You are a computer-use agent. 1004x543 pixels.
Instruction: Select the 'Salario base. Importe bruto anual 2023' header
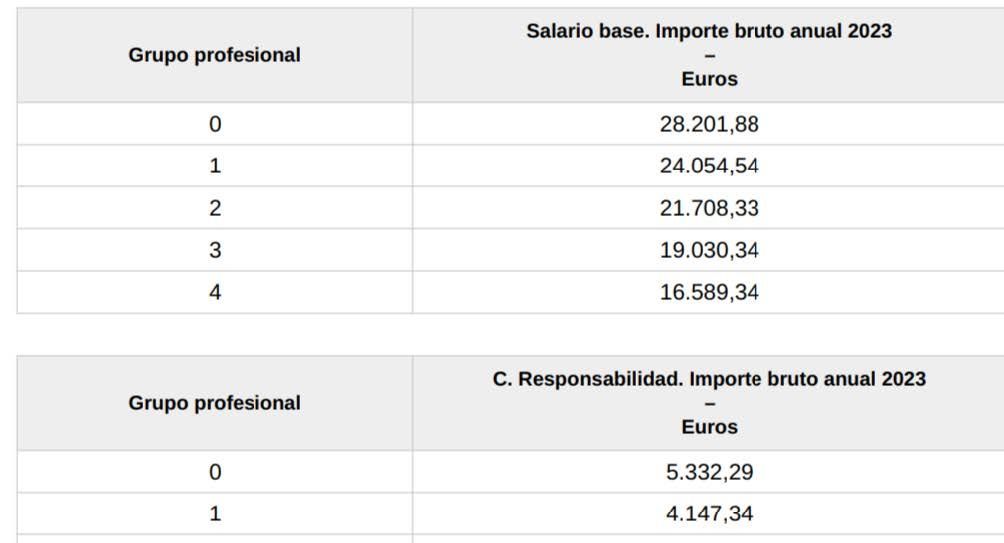point(709,31)
